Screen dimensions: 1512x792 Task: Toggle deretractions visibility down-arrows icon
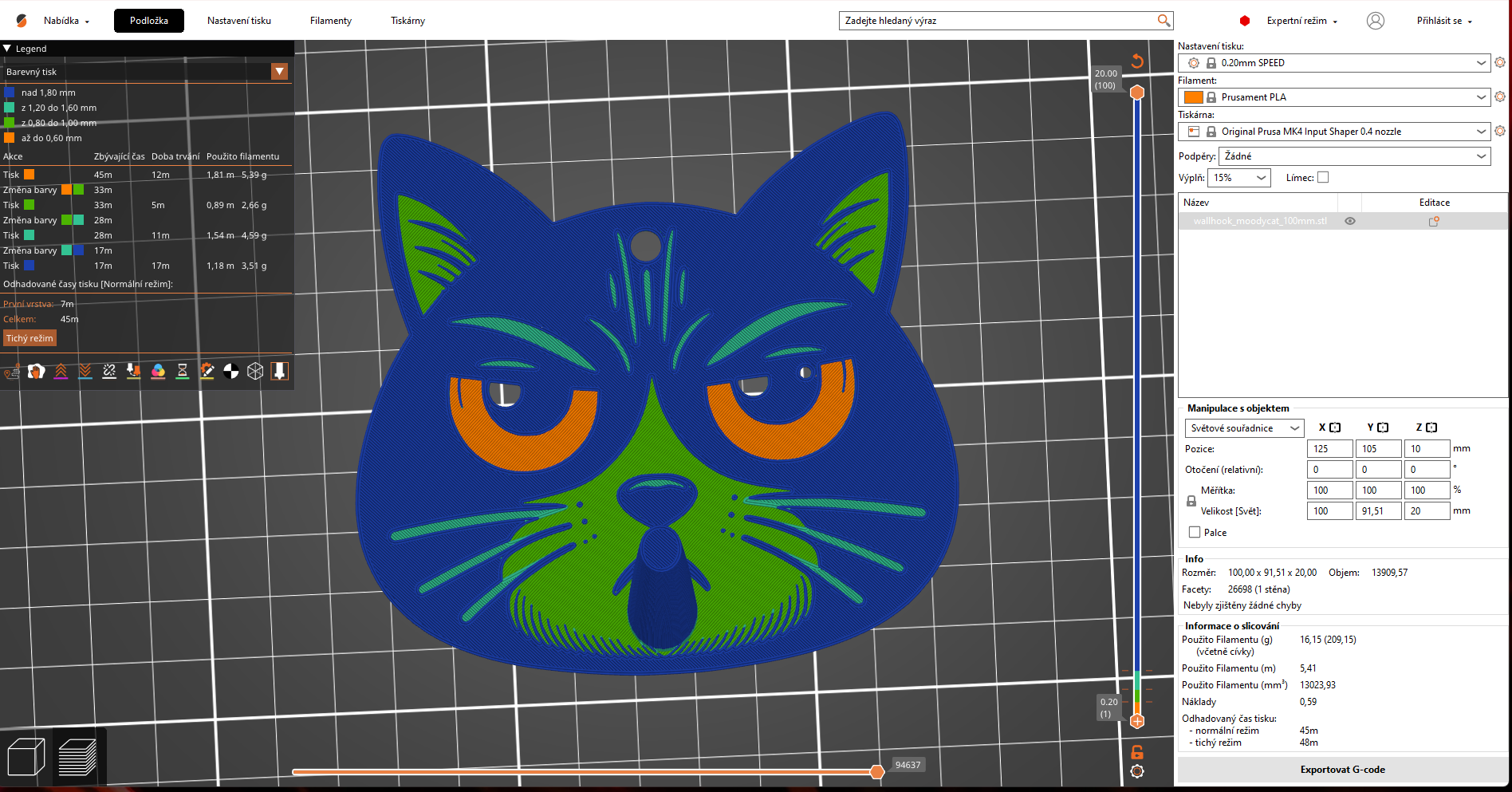coord(85,372)
